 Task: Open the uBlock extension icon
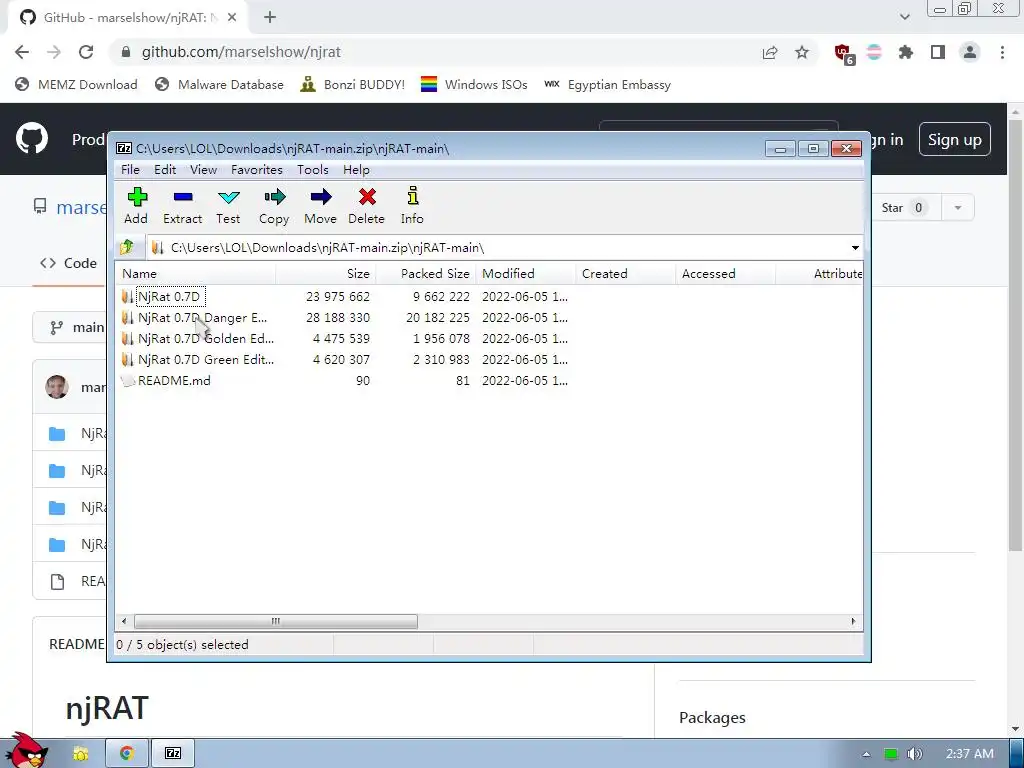coord(844,54)
